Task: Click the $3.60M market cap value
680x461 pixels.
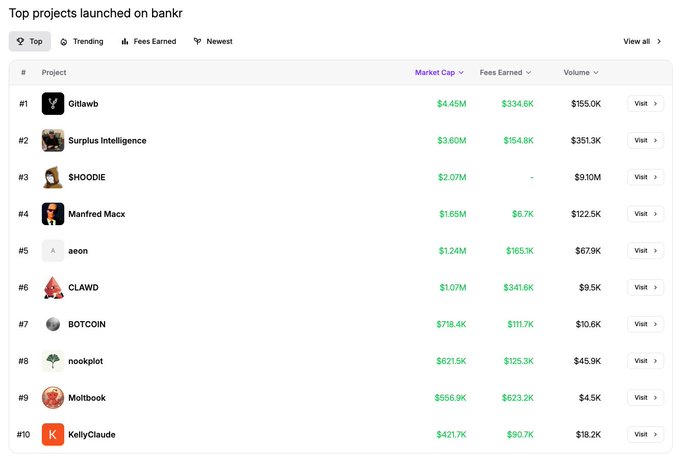Action: coord(451,141)
